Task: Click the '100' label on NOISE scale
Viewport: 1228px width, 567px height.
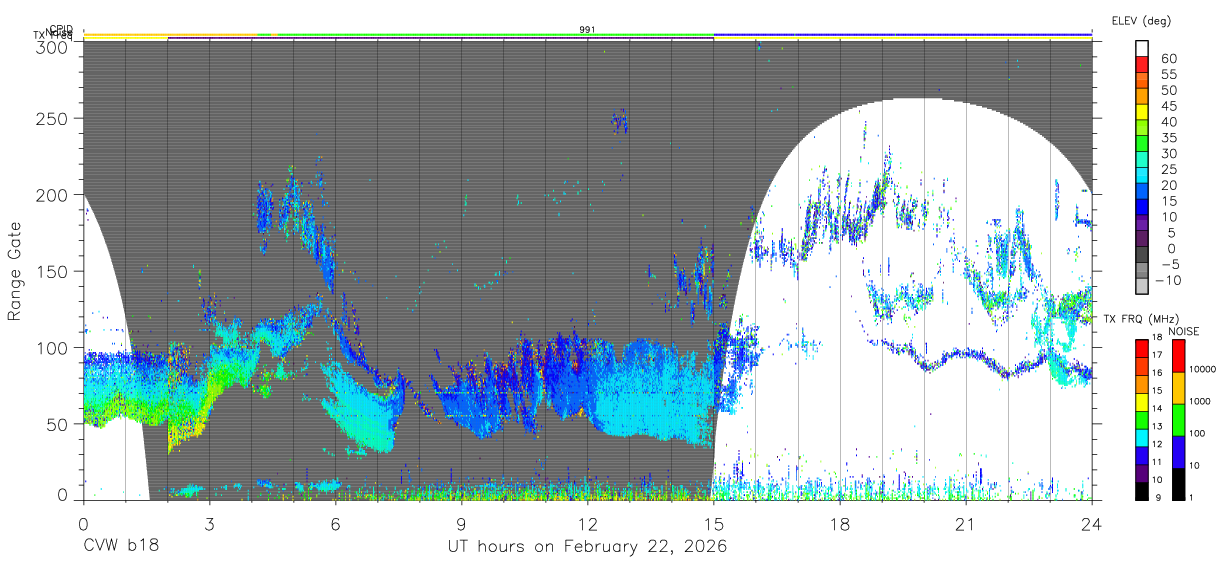Action: click(1197, 433)
